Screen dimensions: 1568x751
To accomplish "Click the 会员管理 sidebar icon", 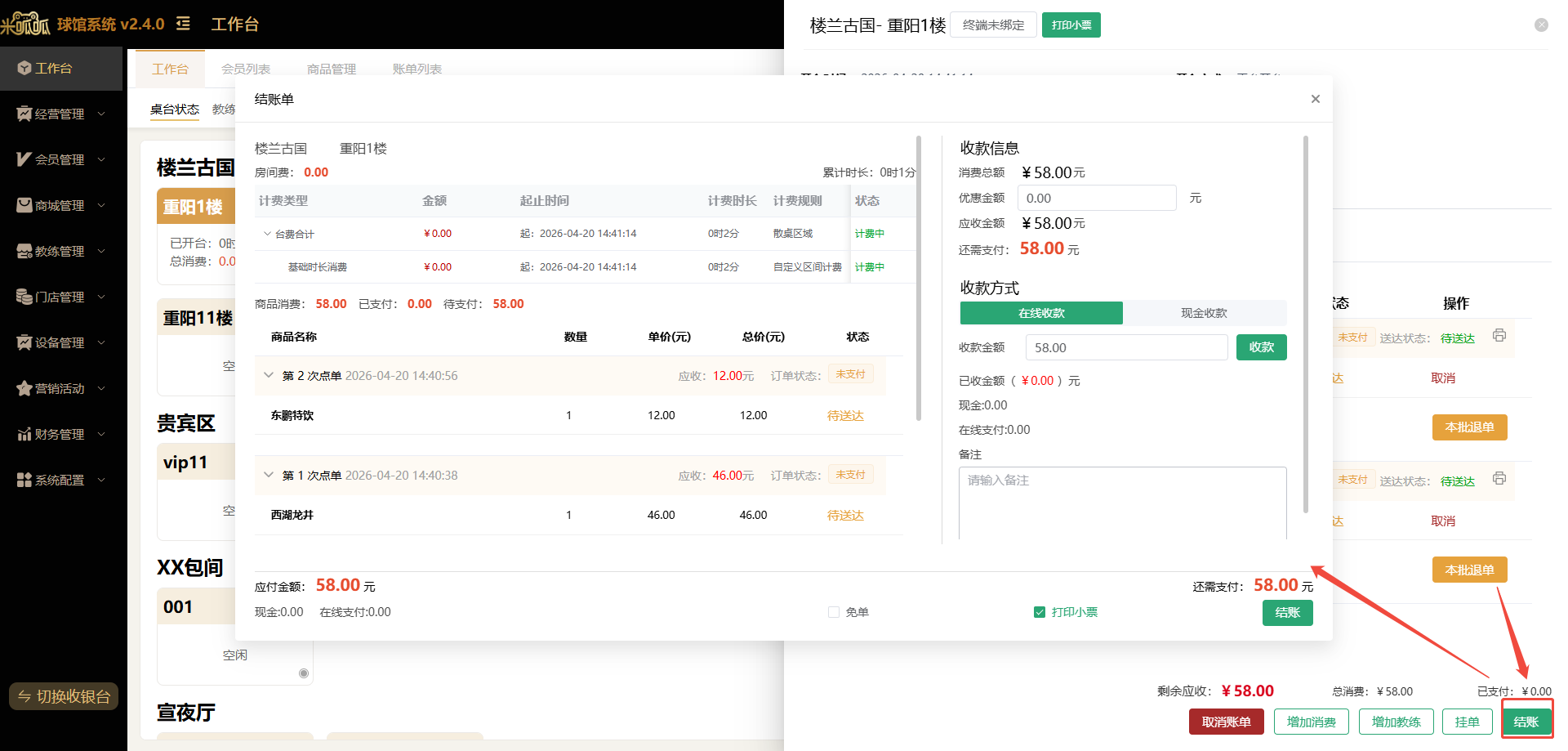I will (24, 160).
